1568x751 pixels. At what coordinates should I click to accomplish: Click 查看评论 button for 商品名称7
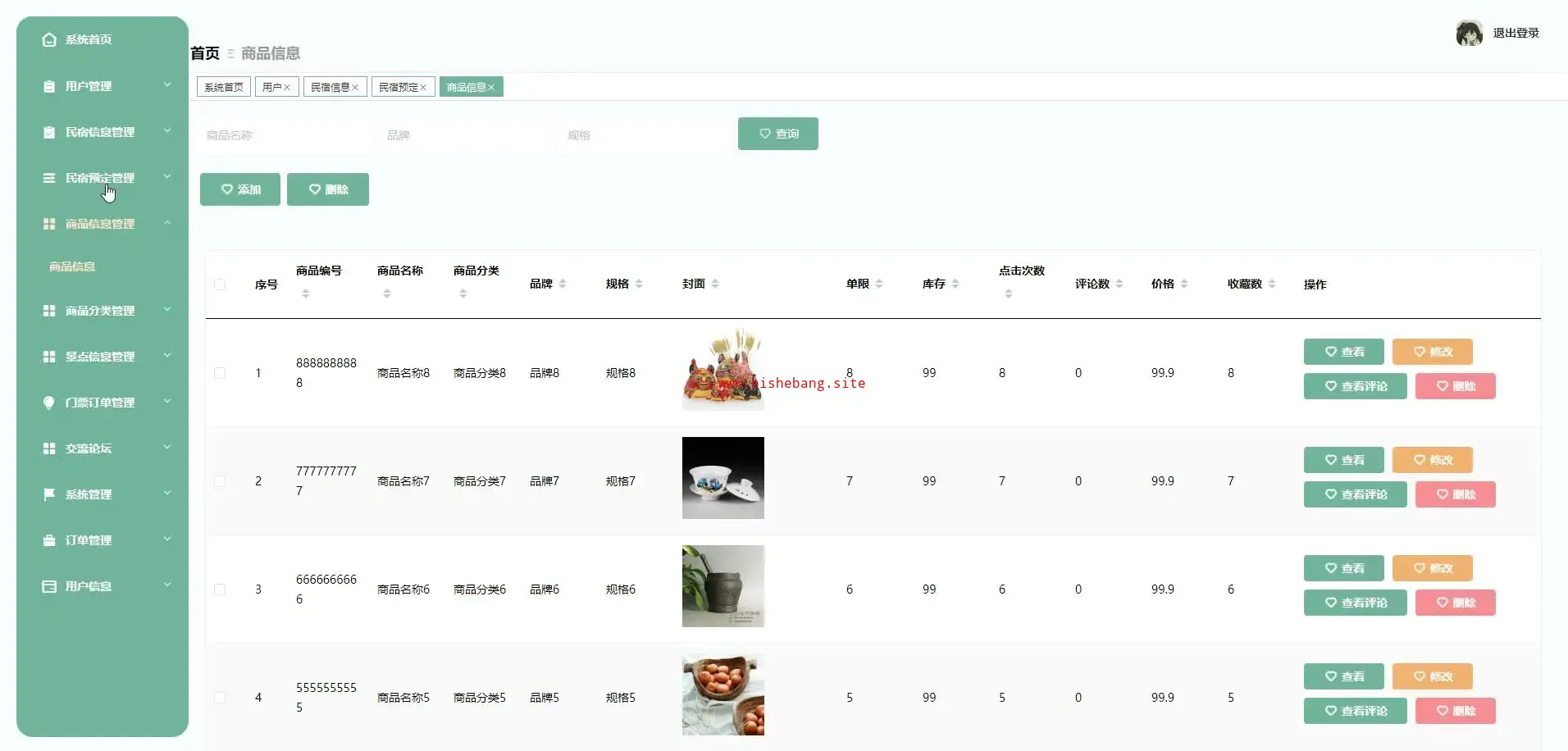pos(1355,494)
